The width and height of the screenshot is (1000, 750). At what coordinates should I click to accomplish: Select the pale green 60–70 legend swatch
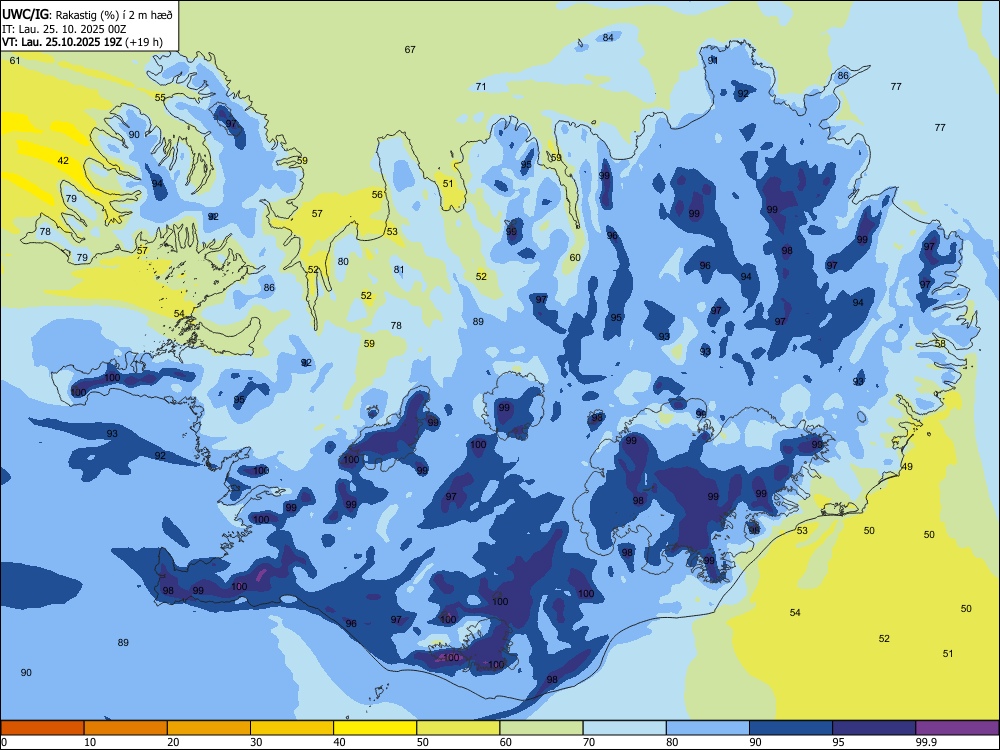click(x=541, y=728)
